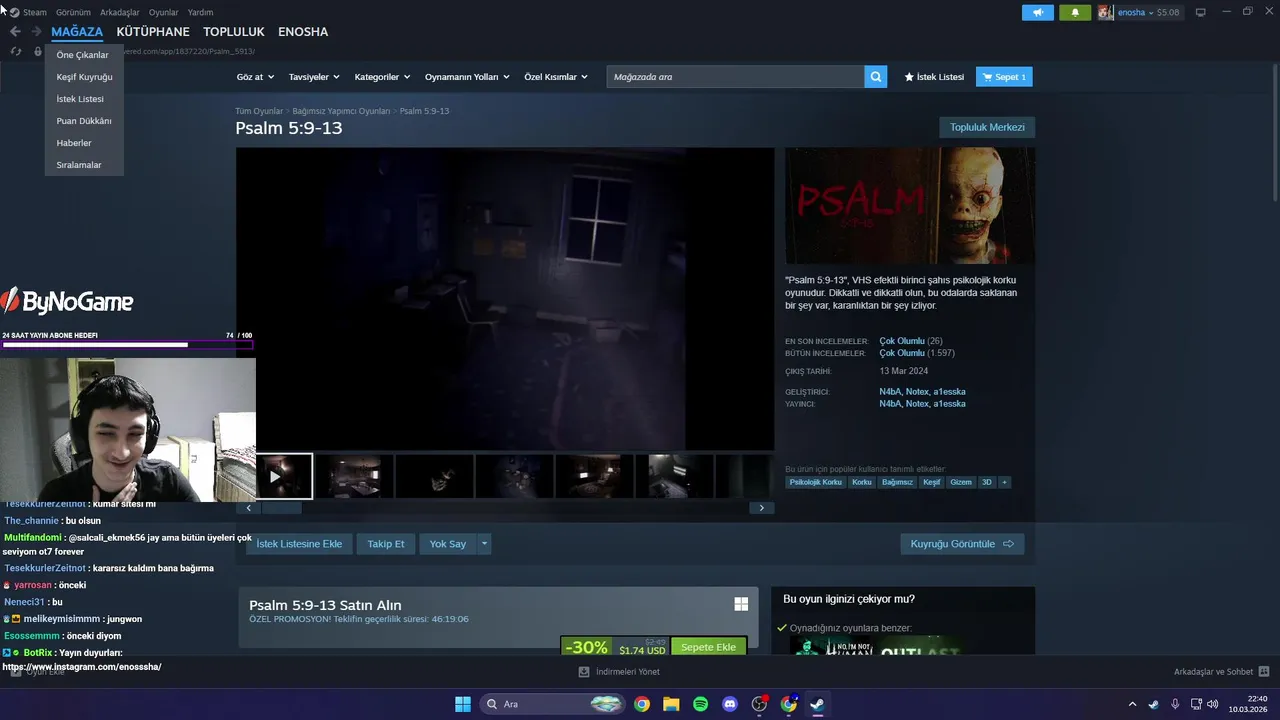Open File Explorer from the taskbar
The image size is (1280, 720).
pyautogui.click(x=671, y=704)
